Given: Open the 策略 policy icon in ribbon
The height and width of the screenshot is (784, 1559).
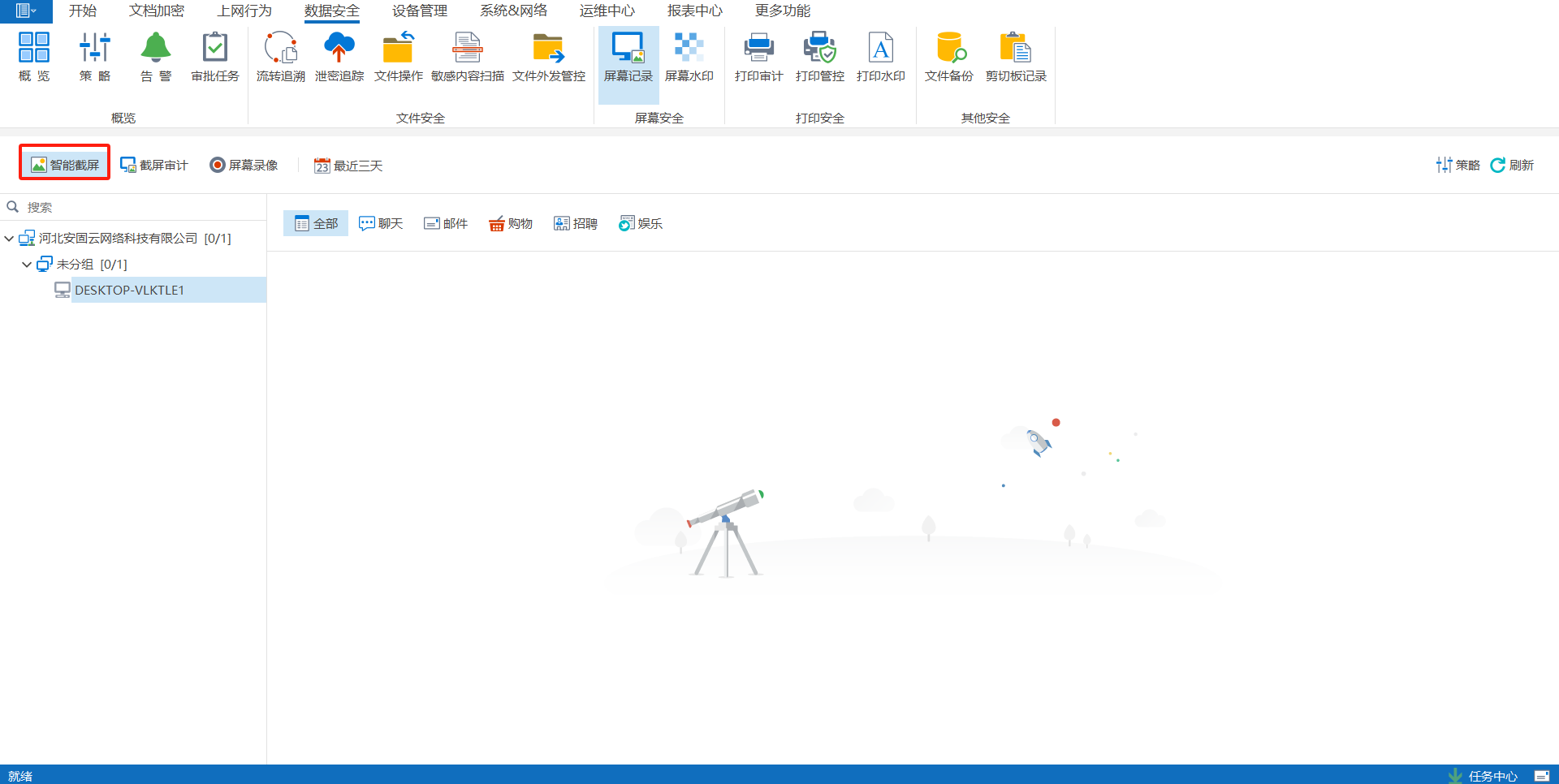Looking at the screenshot, I should coord(95,57).
